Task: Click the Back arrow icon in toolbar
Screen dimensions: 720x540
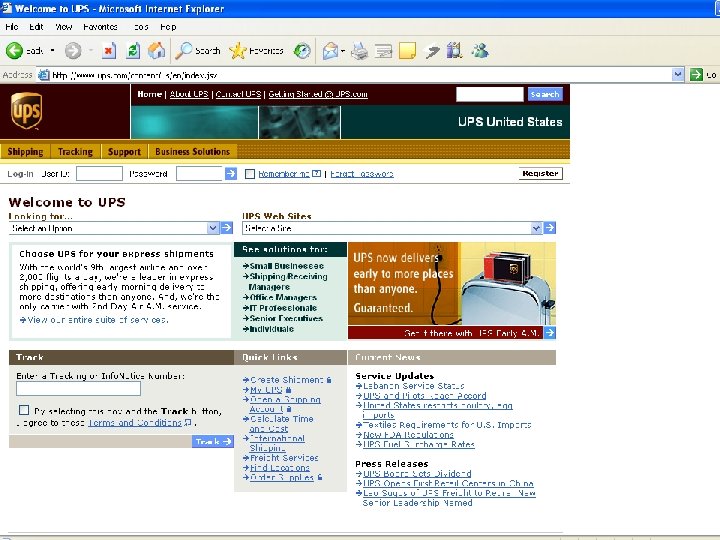Action: tap(14, 51)
